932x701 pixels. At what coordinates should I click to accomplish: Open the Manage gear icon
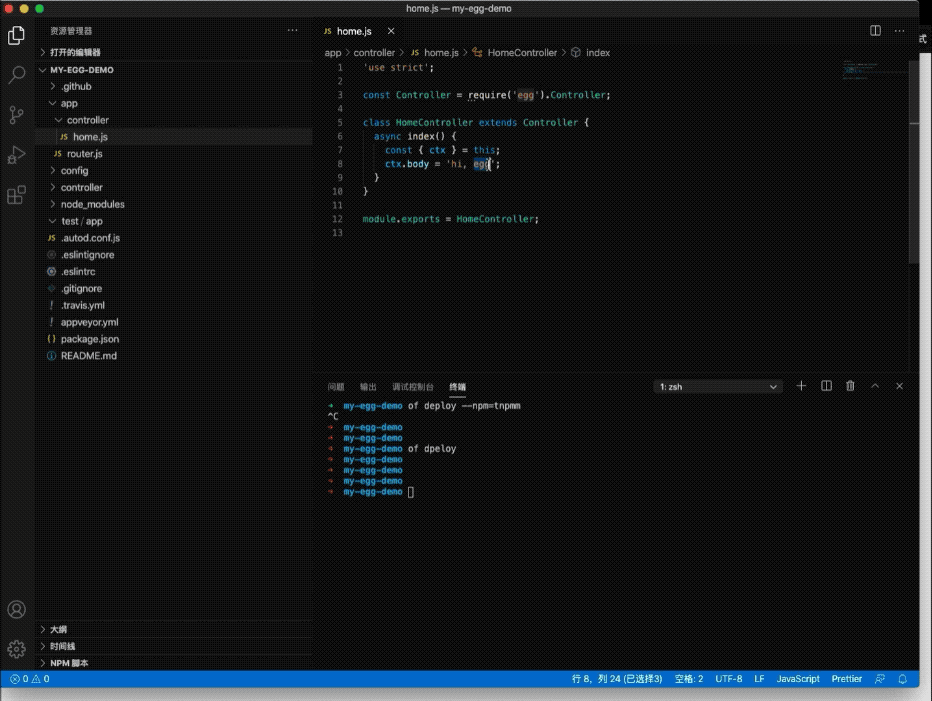point(17,649)
